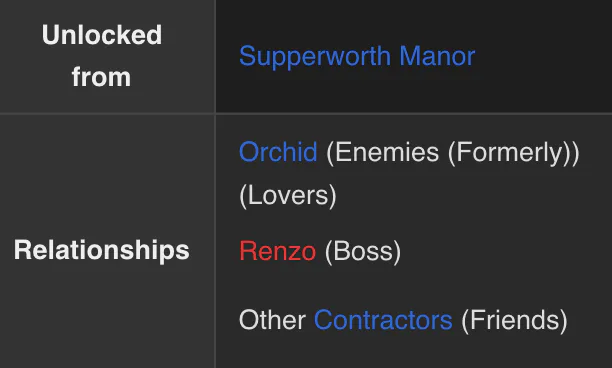The height and width of the screenshot is (368, 612).
Task: Click the word Manor in the link
Action: [x=437, y=56]
